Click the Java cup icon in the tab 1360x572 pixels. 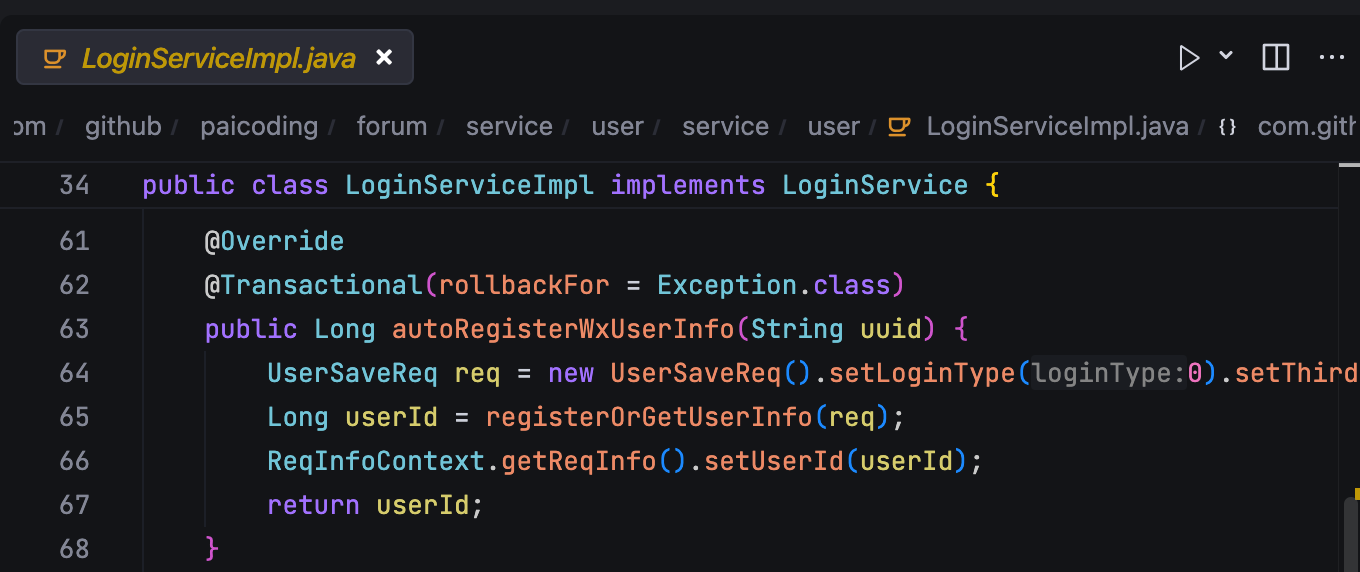[x=54, y=58]
